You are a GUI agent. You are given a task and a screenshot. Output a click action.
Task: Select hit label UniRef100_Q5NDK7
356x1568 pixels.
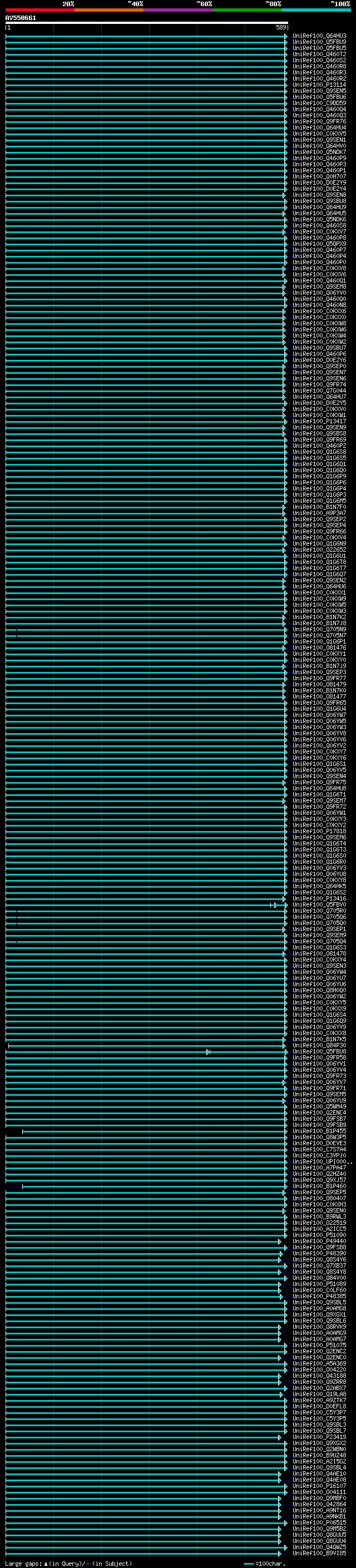319,152
